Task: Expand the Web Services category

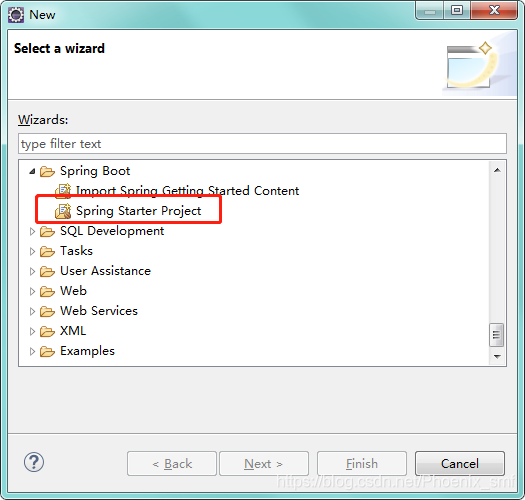Action: pos(32,311)
